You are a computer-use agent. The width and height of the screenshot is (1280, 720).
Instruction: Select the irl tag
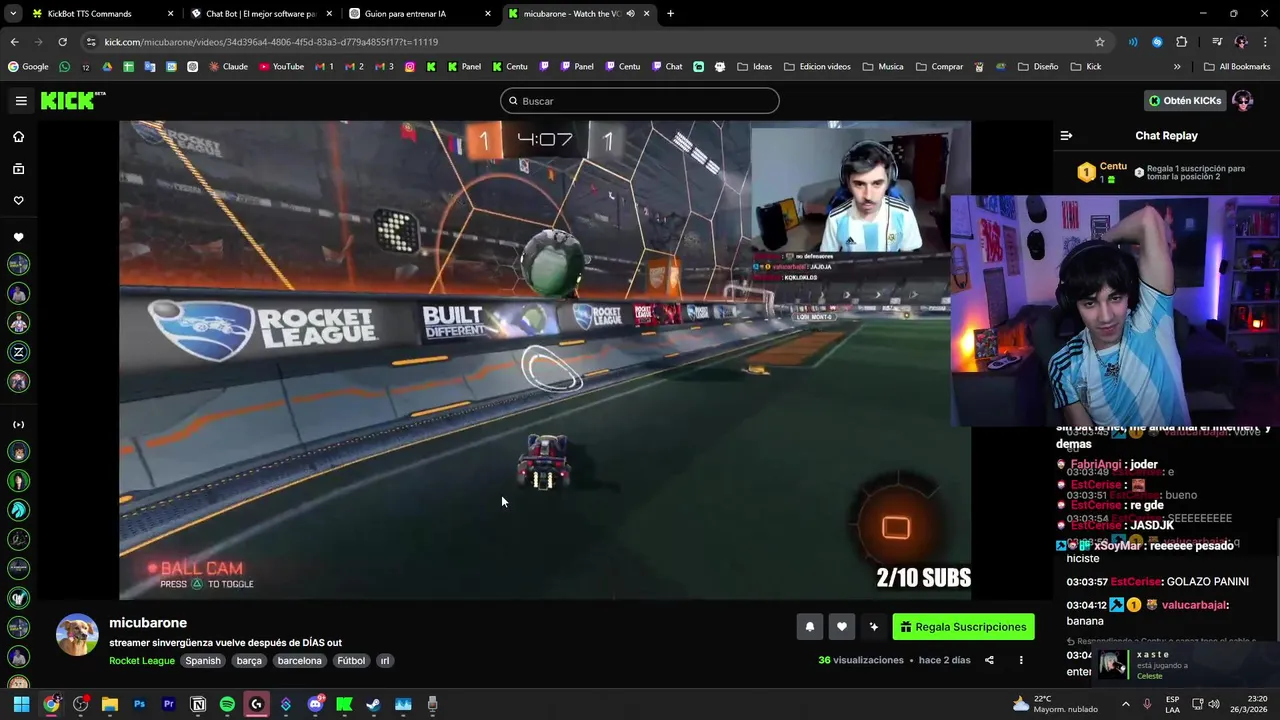[385, 661]
